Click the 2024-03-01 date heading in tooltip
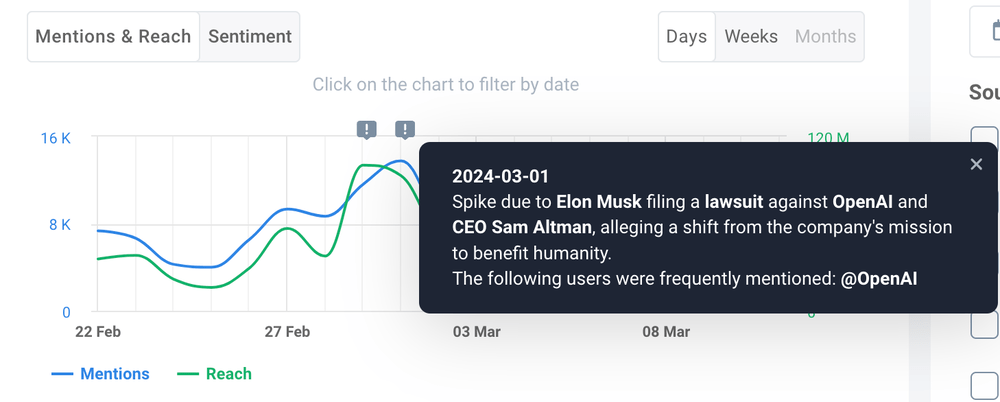 500,176
